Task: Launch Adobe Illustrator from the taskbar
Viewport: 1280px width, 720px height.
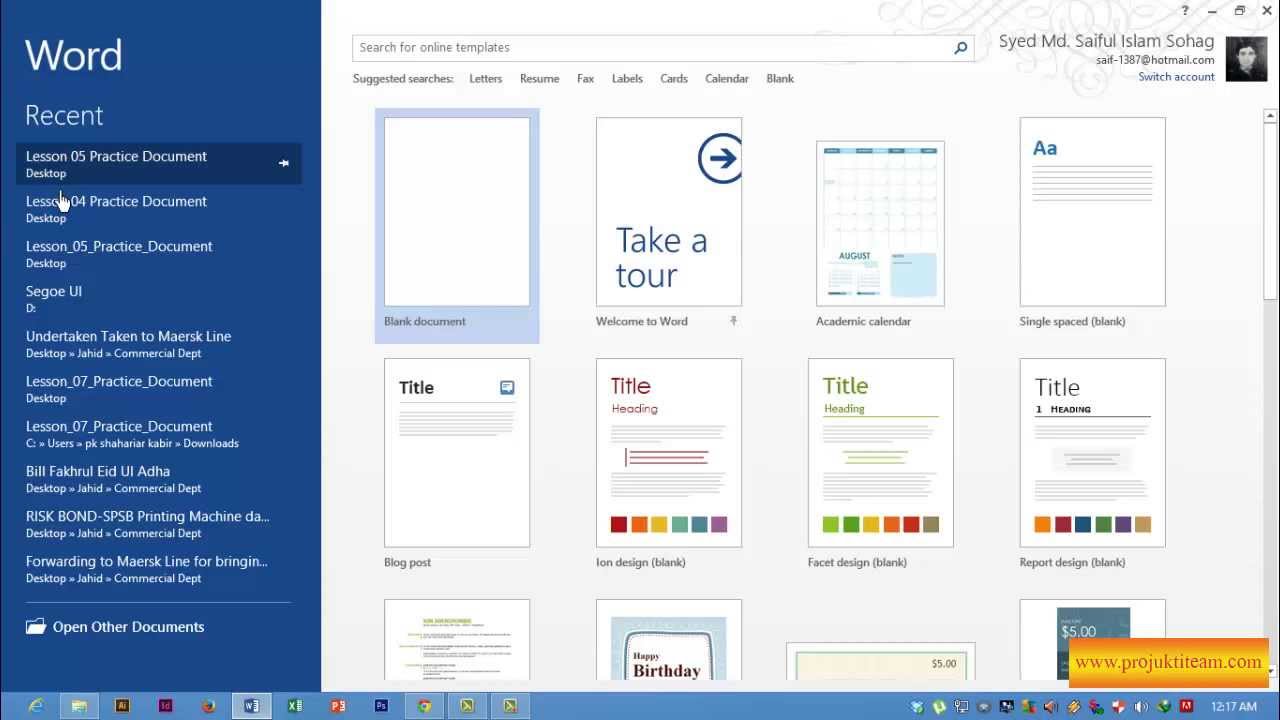Action: pyautogui.click(x=122, y=706)
